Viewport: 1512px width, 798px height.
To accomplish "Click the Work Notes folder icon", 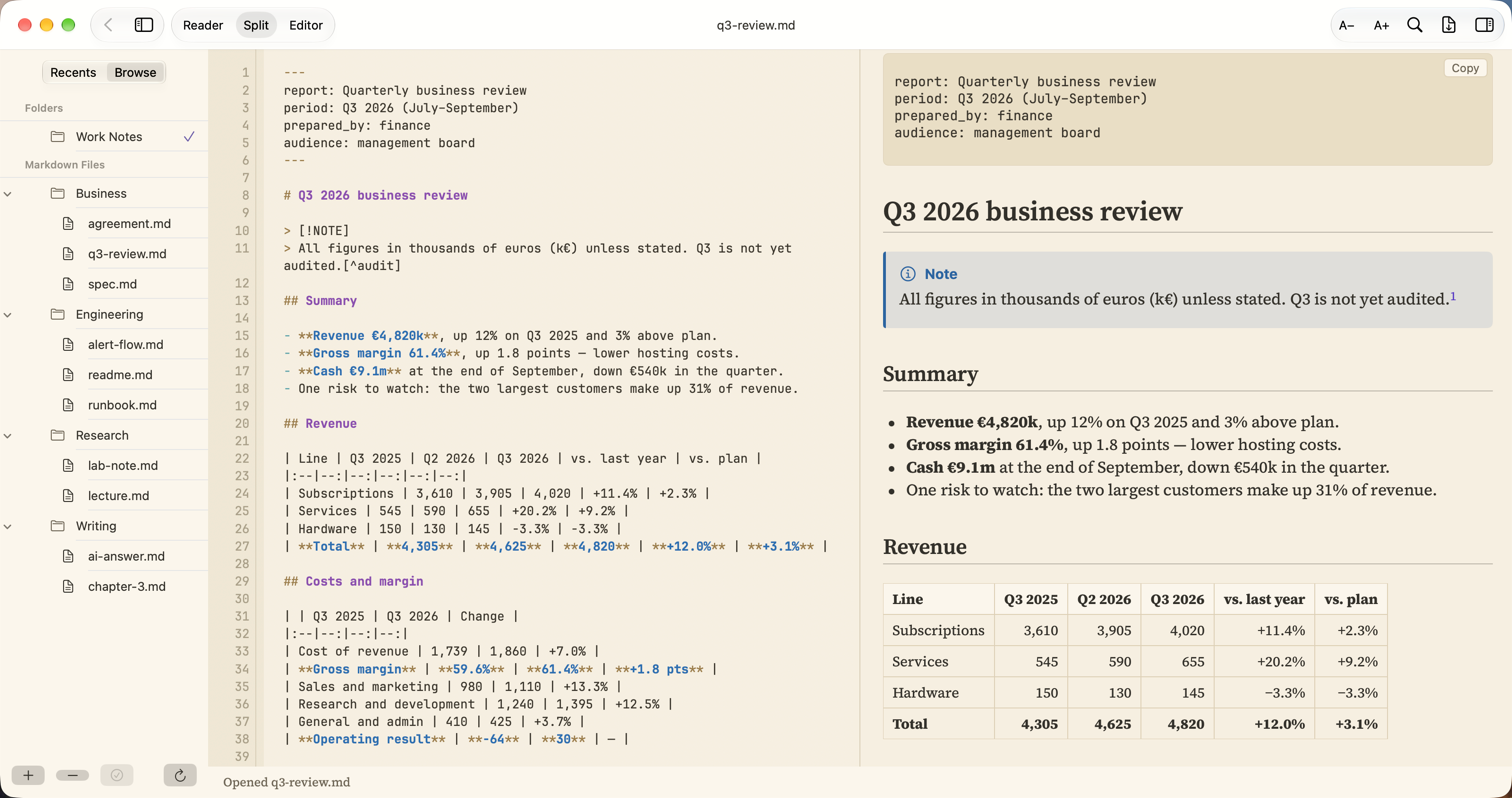I will click(57, 137).
